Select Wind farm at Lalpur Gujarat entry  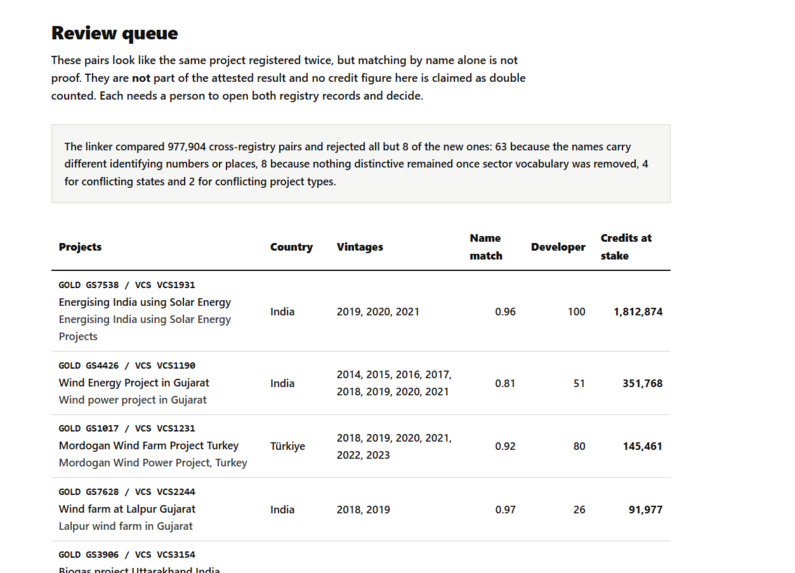[x=127, y=509]
